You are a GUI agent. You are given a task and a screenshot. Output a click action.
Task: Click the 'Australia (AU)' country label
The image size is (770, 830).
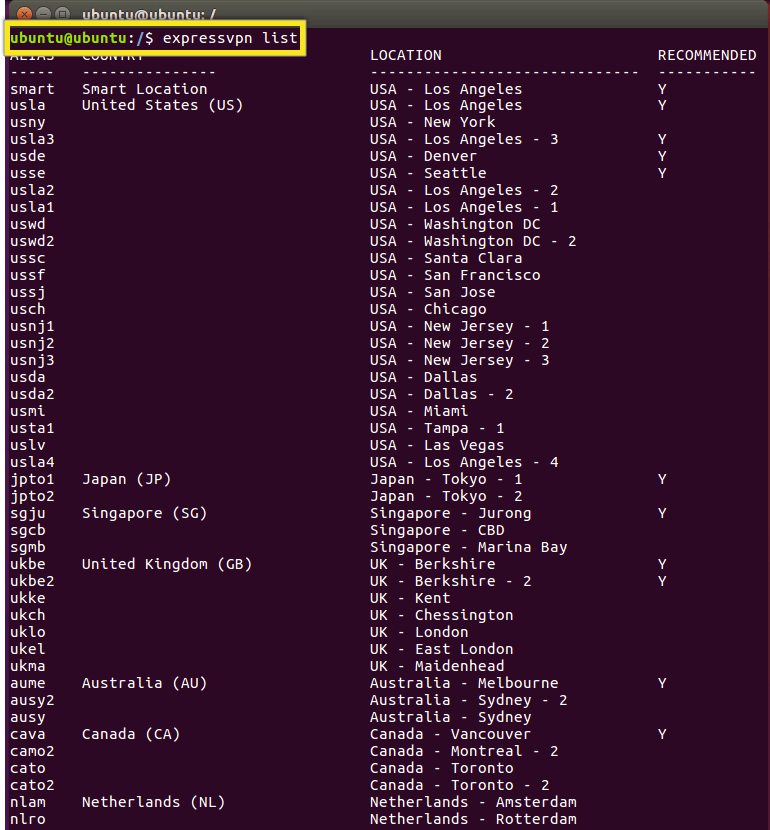coord(144,683)
